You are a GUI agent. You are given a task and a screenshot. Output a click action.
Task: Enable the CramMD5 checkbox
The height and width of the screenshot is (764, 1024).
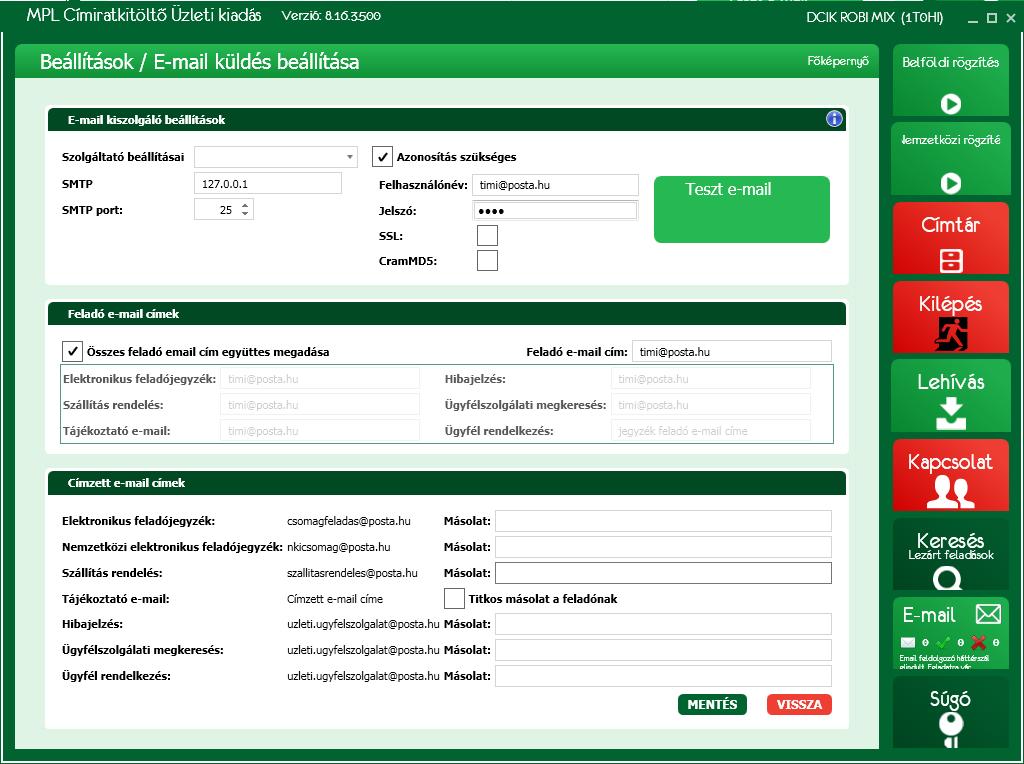tap(487, 261)
